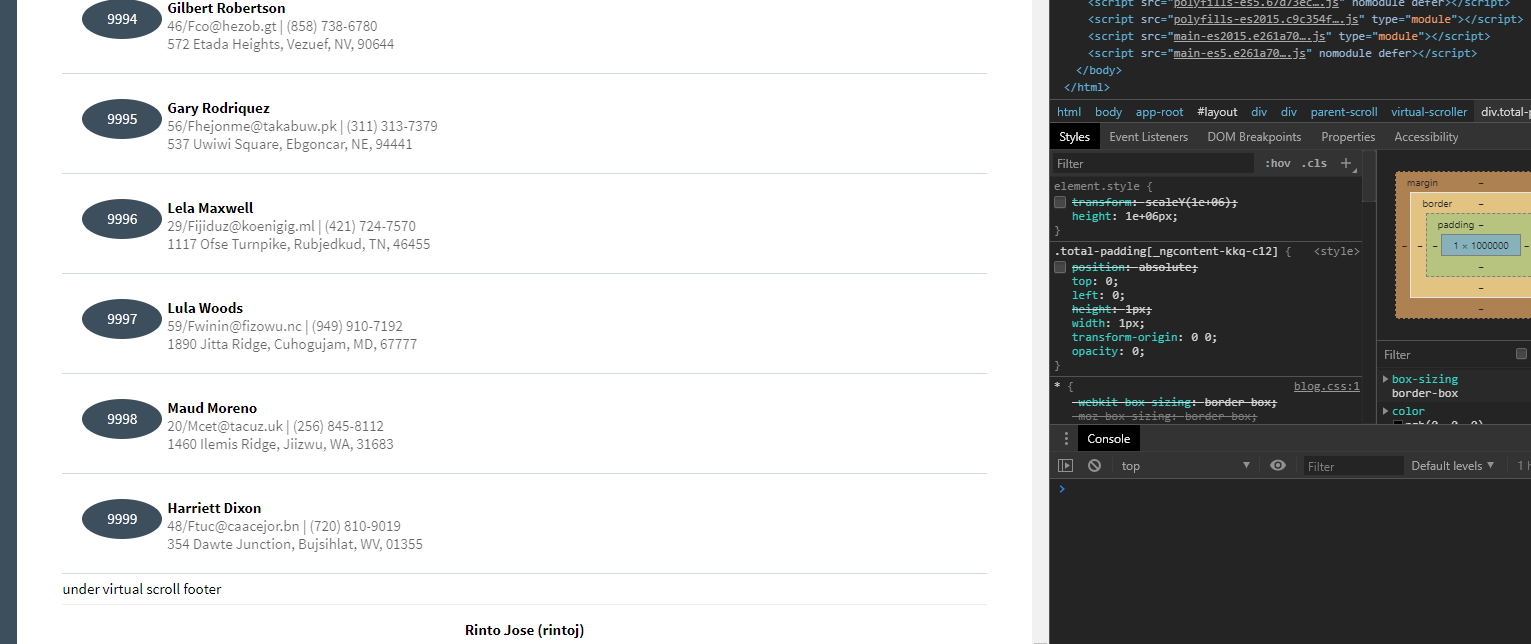Toggle the position absolute property checkbox
This screenshot has width=1531, height=644.
click(x=1060, y=267)
